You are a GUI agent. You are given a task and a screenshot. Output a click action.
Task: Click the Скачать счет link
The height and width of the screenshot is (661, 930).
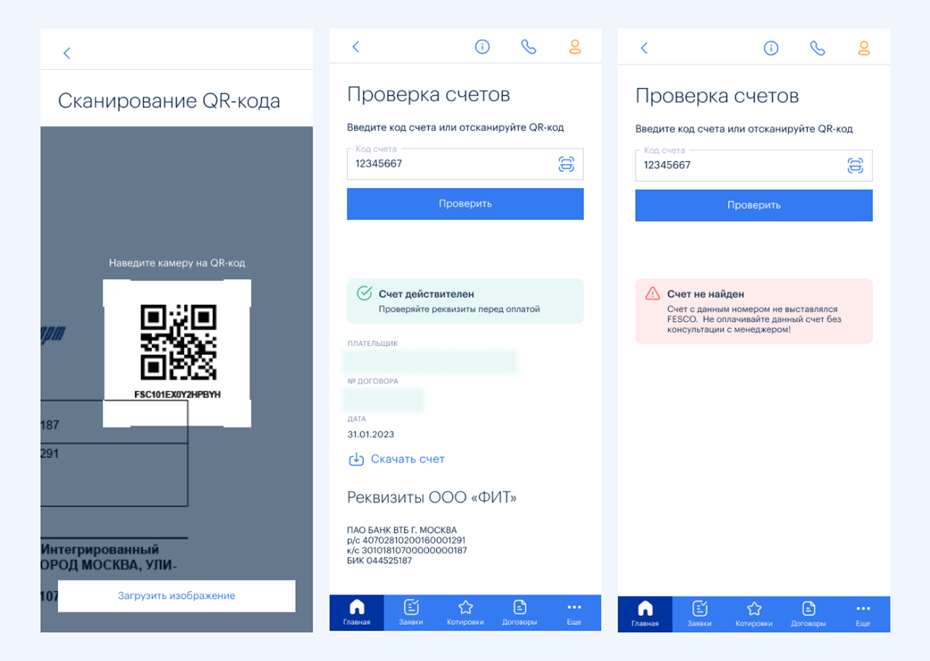(x=407, y=459)
